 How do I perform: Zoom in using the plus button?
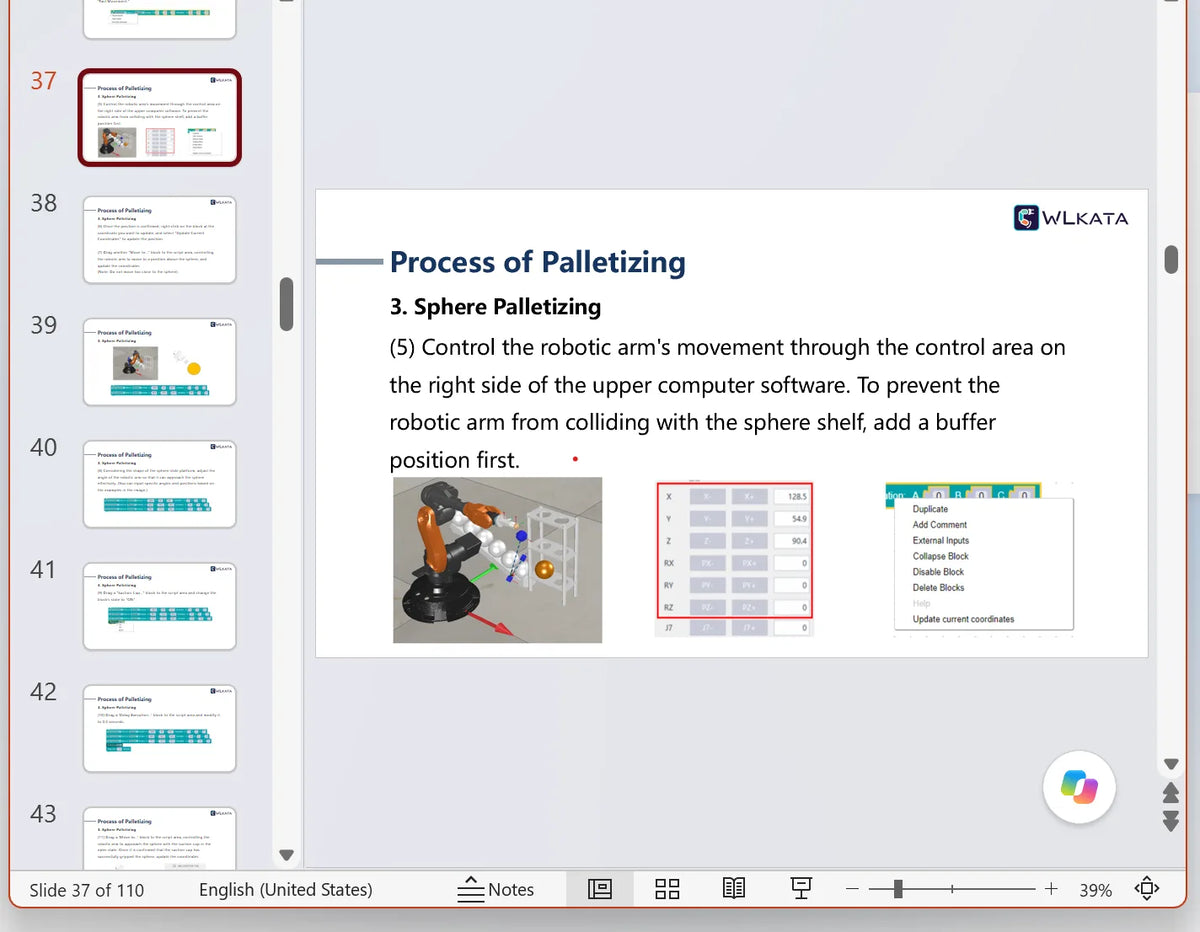point(1051,889)
